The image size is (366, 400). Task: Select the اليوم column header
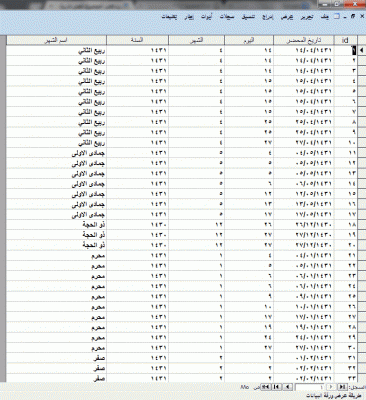click(x=249, y=40)
